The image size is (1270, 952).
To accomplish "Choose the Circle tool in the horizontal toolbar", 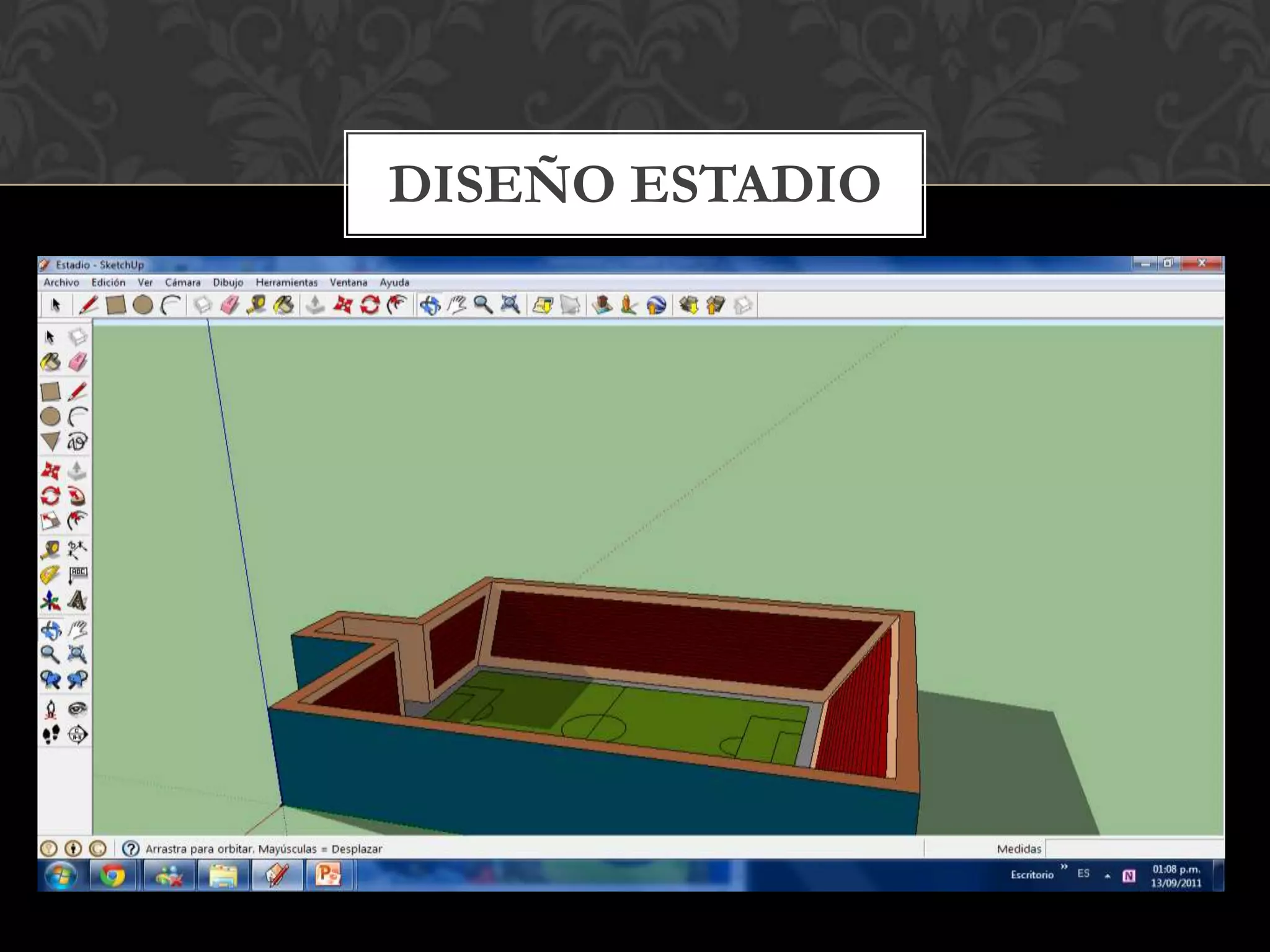I will pyautogui.click(x=143, y=305).
